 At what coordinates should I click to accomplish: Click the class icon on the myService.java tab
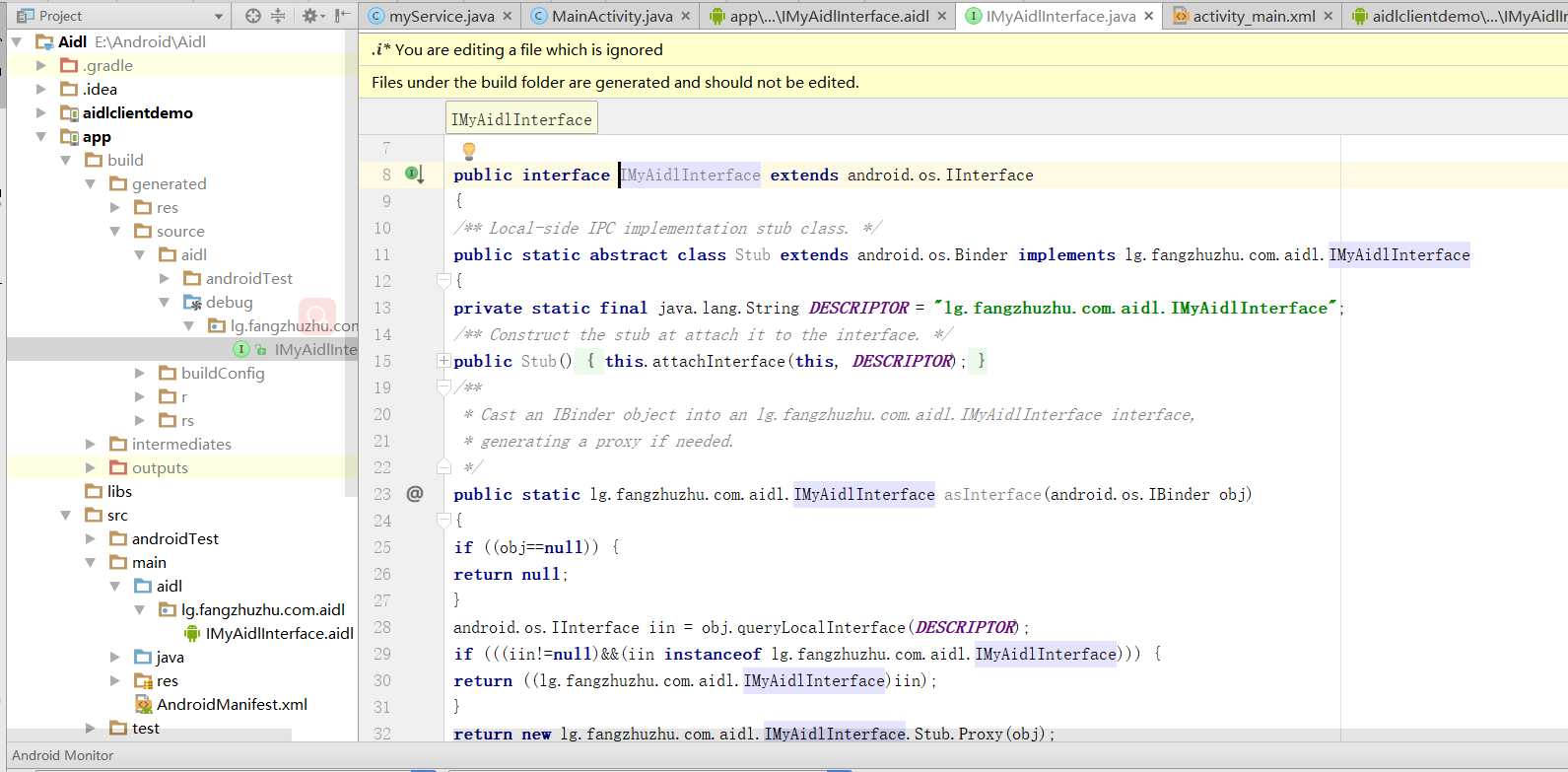pyautogui.click(x=376, y=16)
